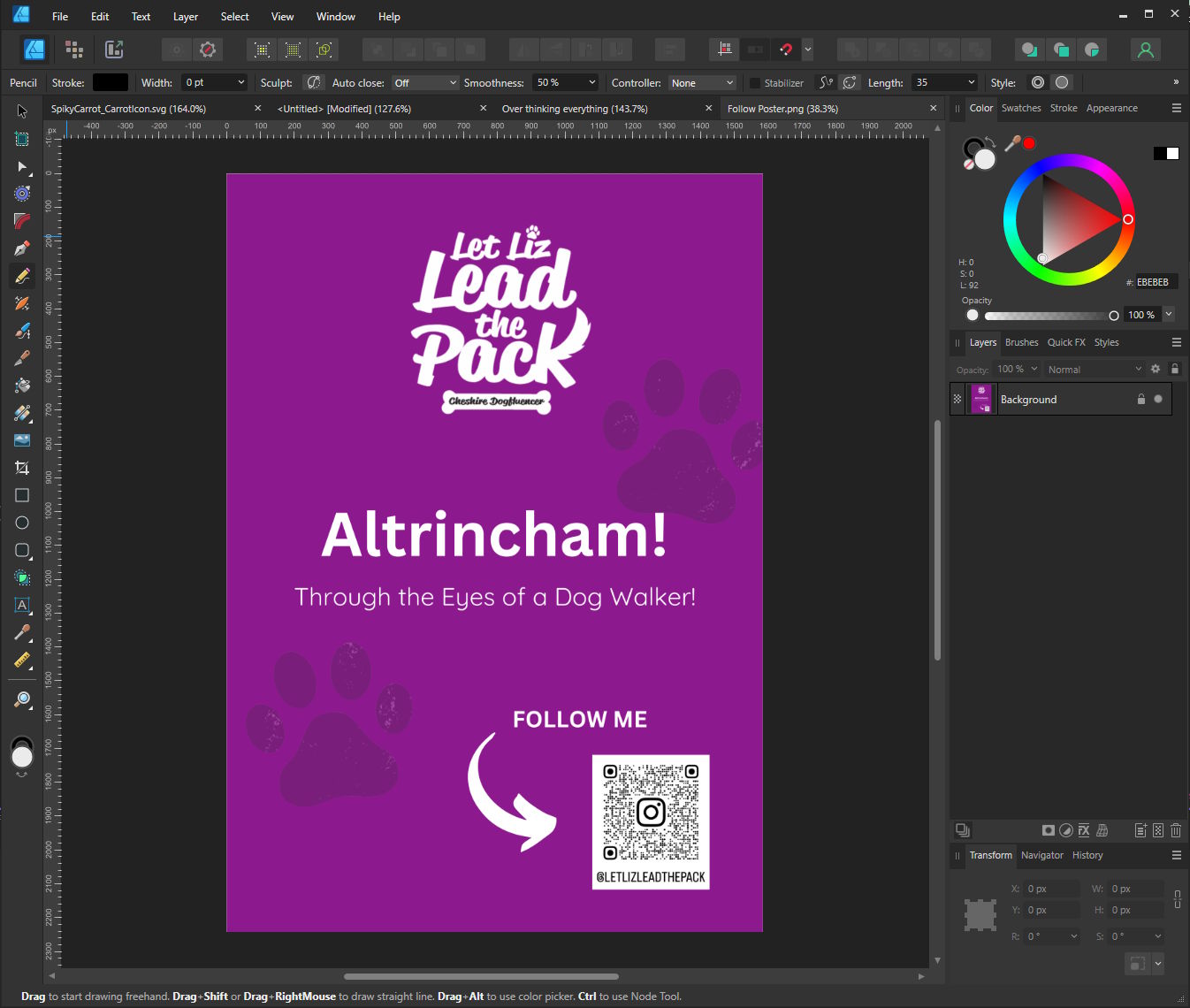Select the Zoom tool

[x=22, y=700]
